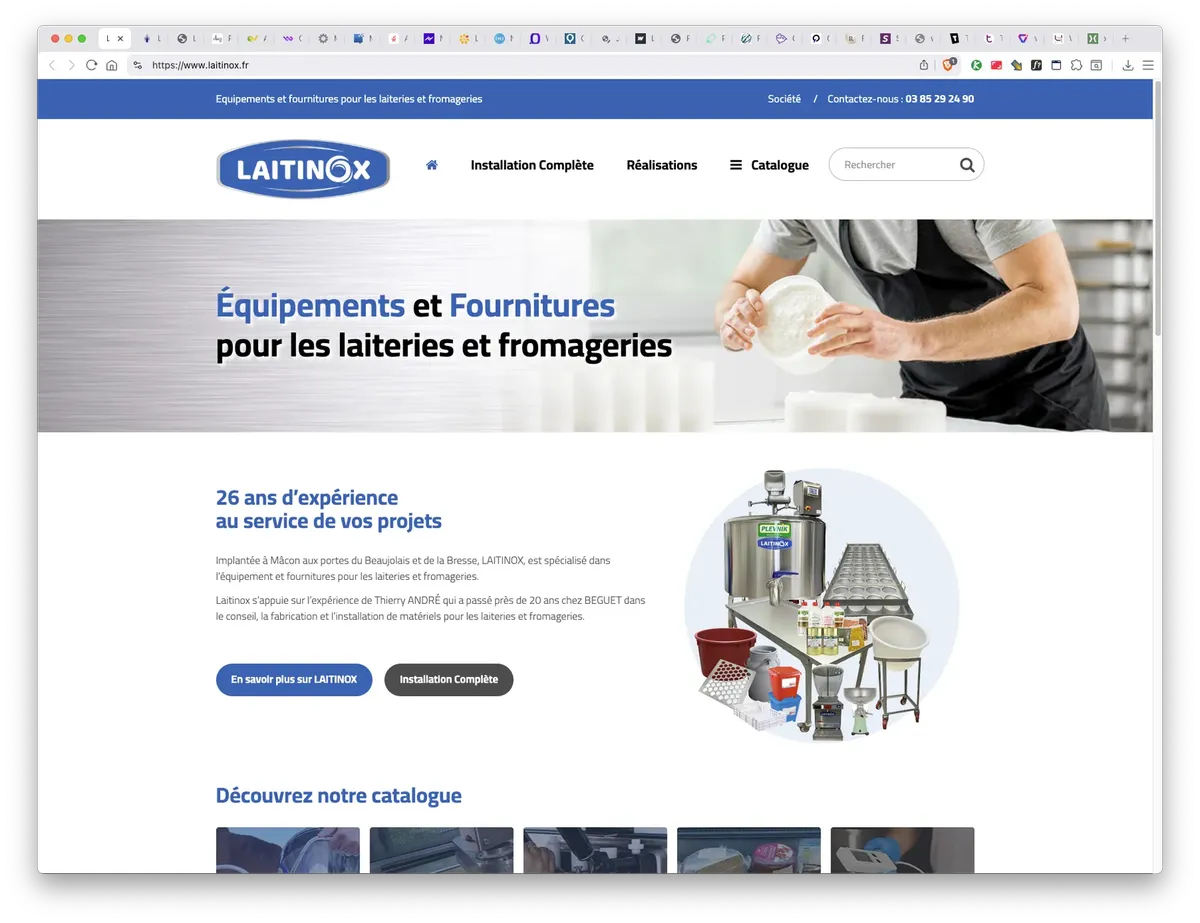The width and height of the screenshot is (1200, 923).
Task: Click the LAITINOX logo
Action: pyautogui.click(x=303, y=169)
